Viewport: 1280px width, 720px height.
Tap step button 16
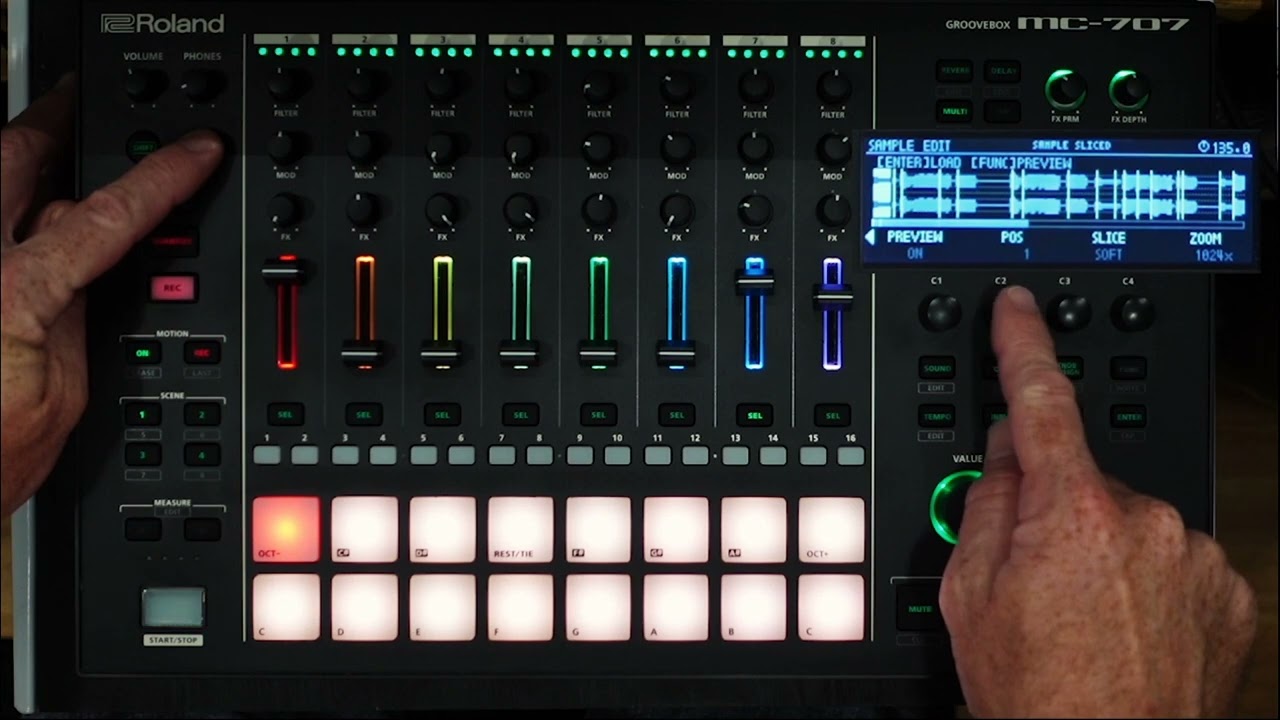(x=851, y=455)
